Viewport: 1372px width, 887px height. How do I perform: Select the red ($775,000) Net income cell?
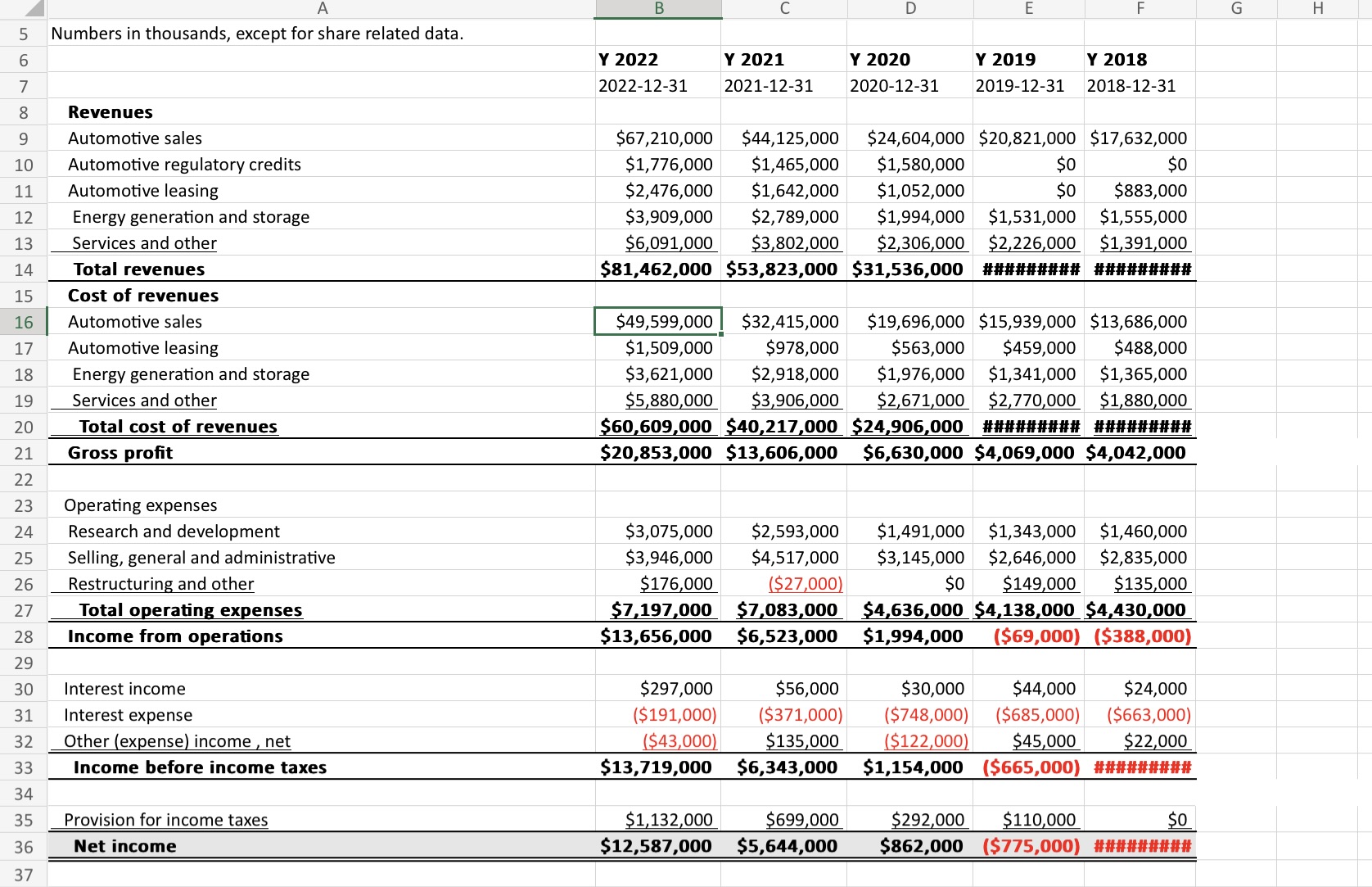pyautogui.click(x=1030, y=846)
